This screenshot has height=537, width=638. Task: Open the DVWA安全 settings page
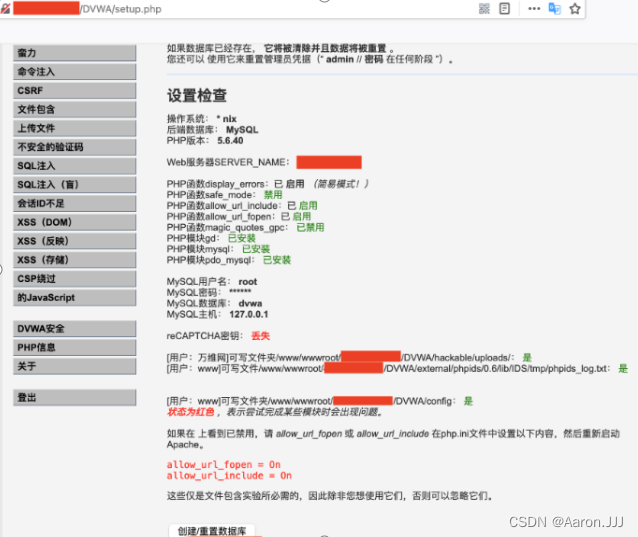75,329
